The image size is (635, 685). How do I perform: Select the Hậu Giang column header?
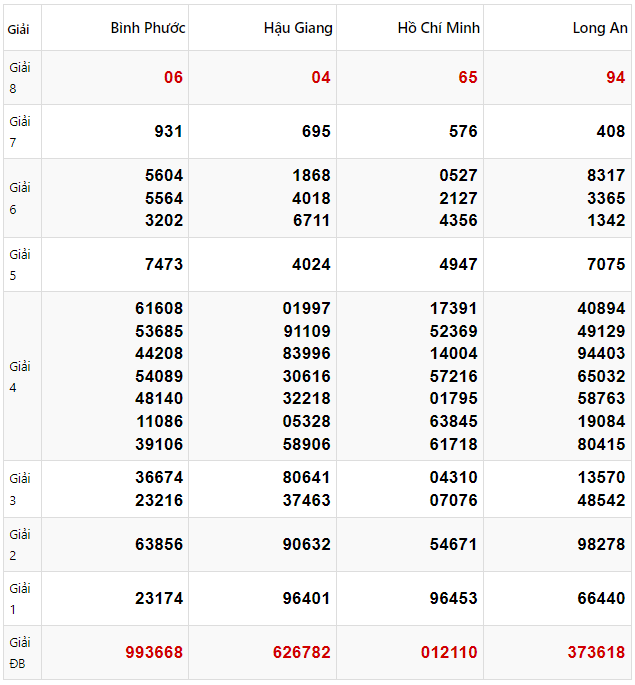[x=298, y=28]
